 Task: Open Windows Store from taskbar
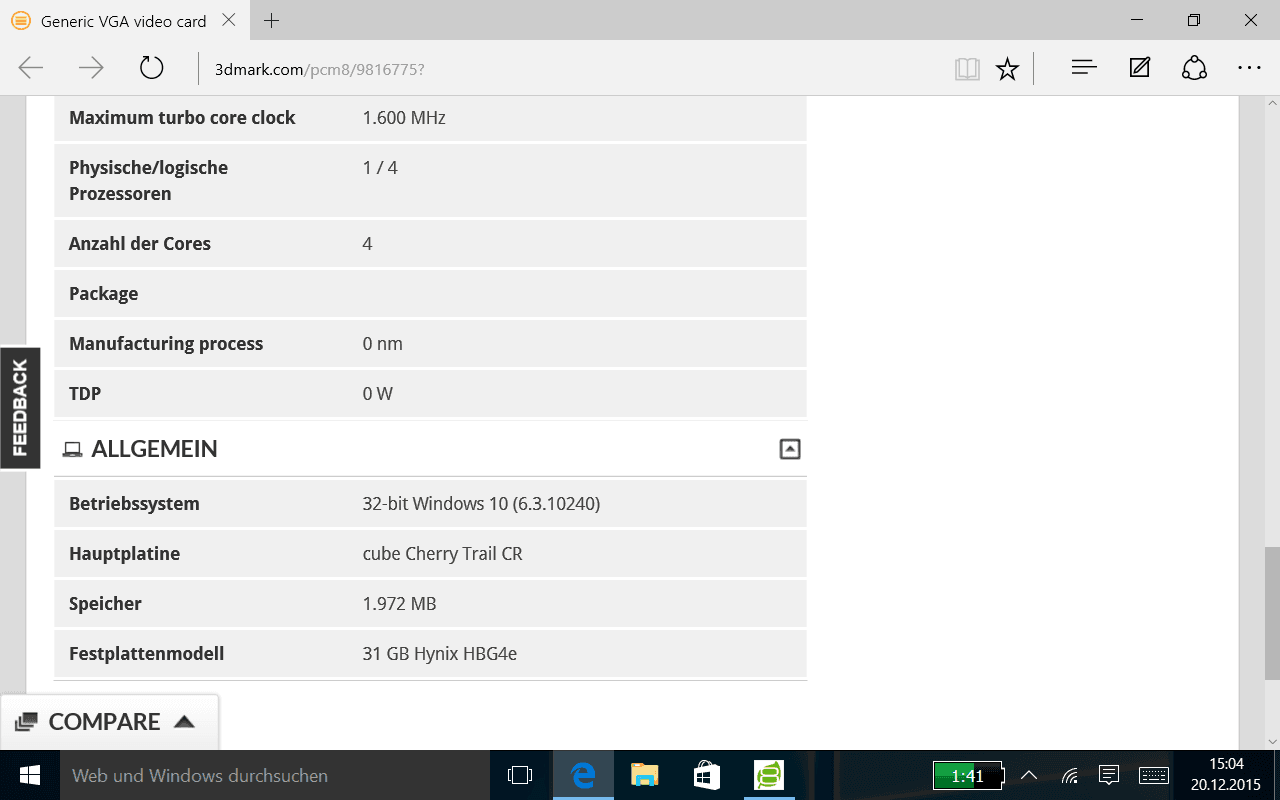(x=707, y=775)
